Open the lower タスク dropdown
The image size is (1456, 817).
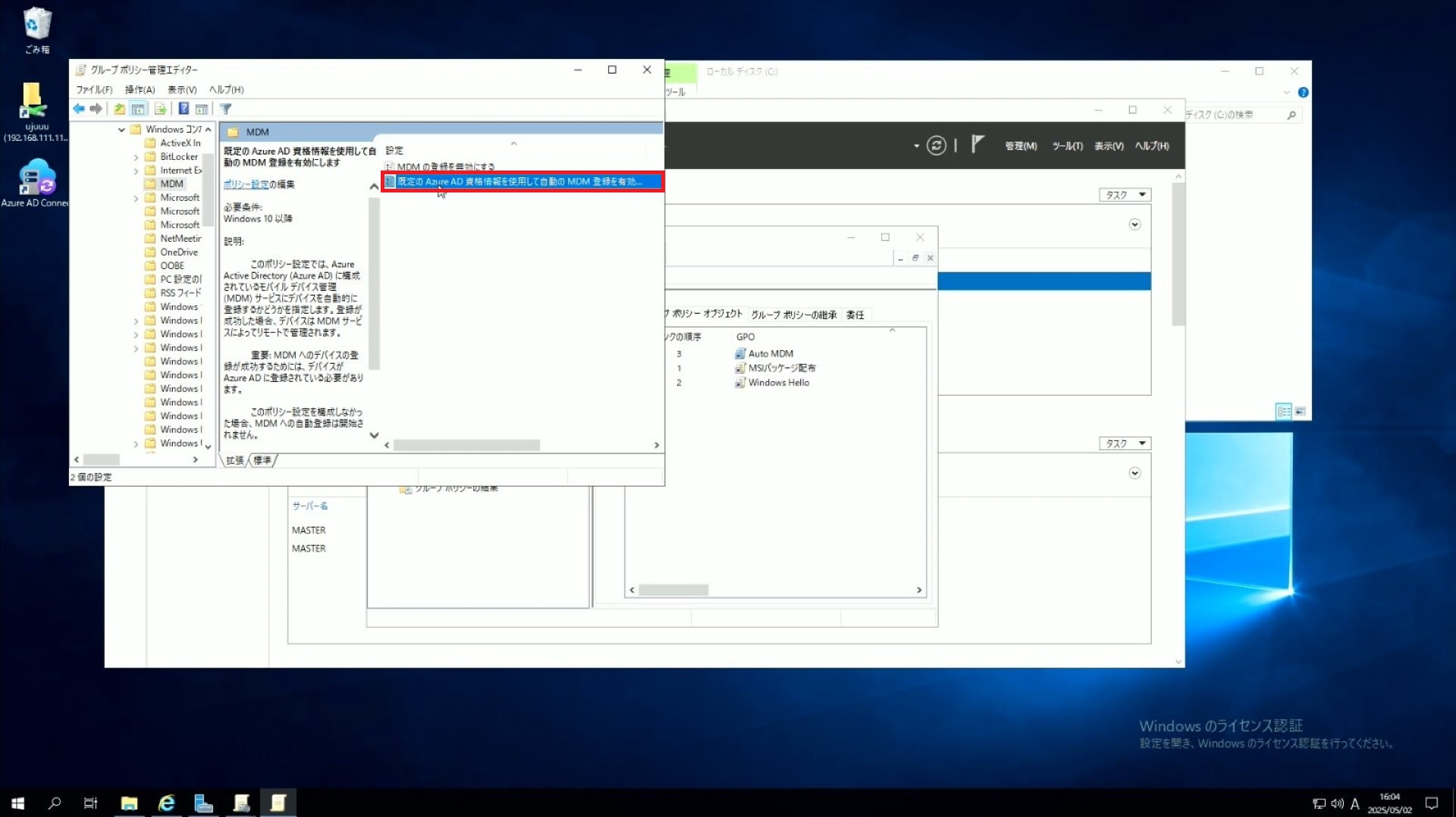(x=1125, y=443)
